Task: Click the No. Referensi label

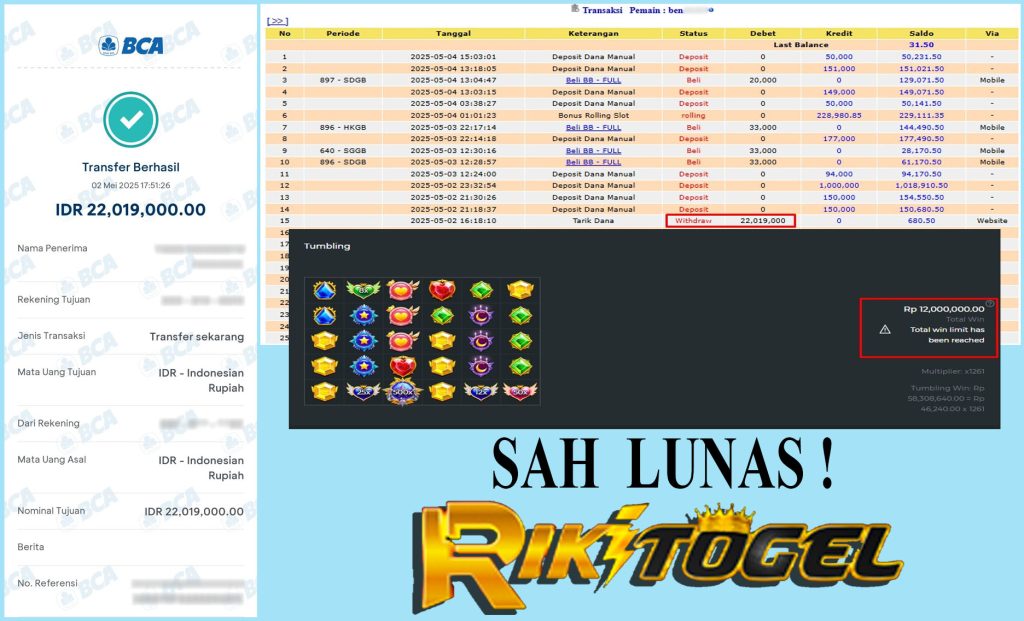Action: click(x=48, y=583)
